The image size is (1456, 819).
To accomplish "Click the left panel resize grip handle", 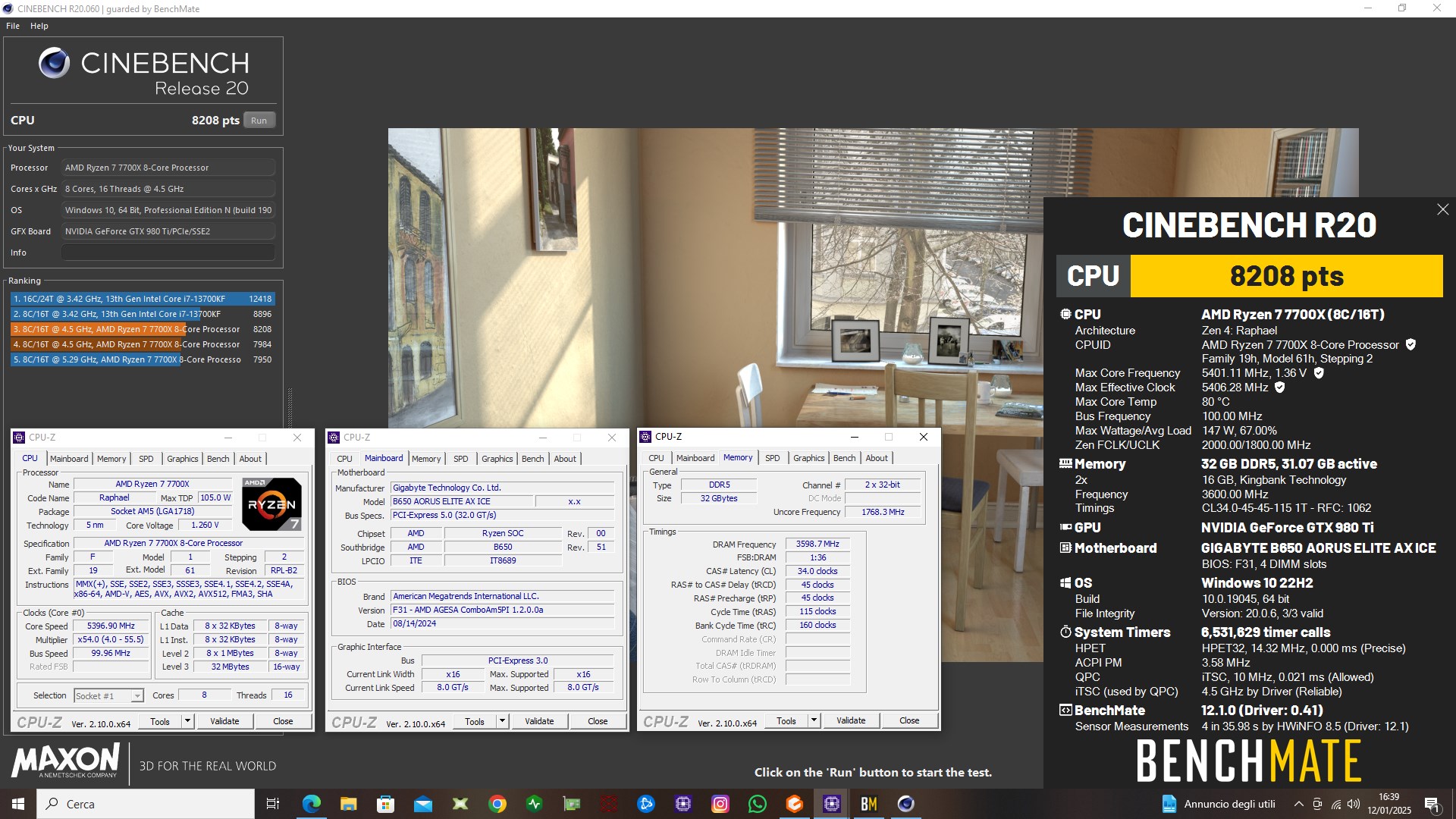I will pyautogui.click(x=290, y=407).
